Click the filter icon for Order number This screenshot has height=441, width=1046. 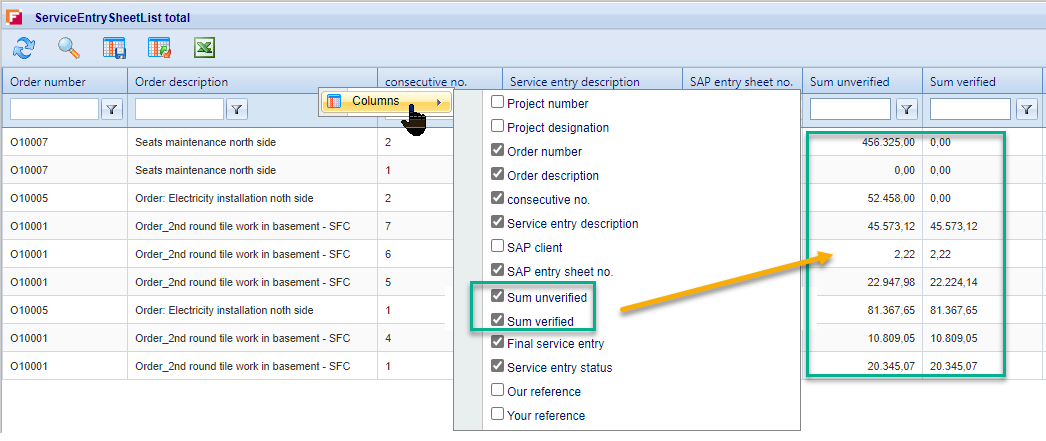click(112, 109)
